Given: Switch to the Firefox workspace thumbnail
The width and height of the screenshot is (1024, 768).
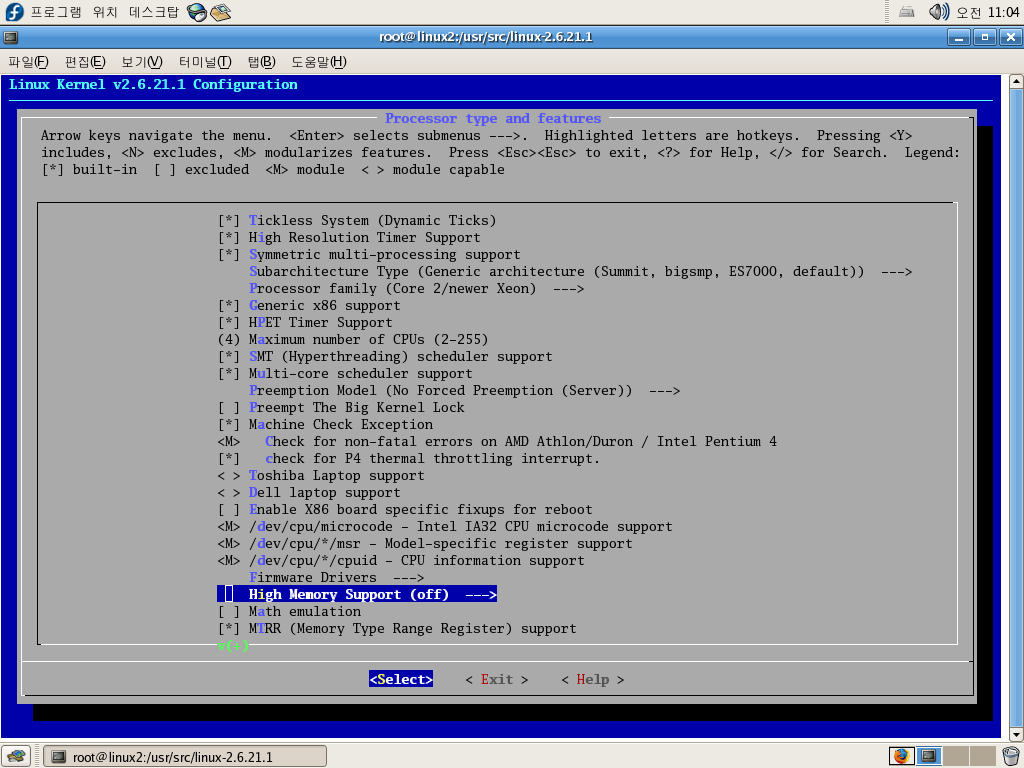Looking at the screenshot, I should [901, 756].
